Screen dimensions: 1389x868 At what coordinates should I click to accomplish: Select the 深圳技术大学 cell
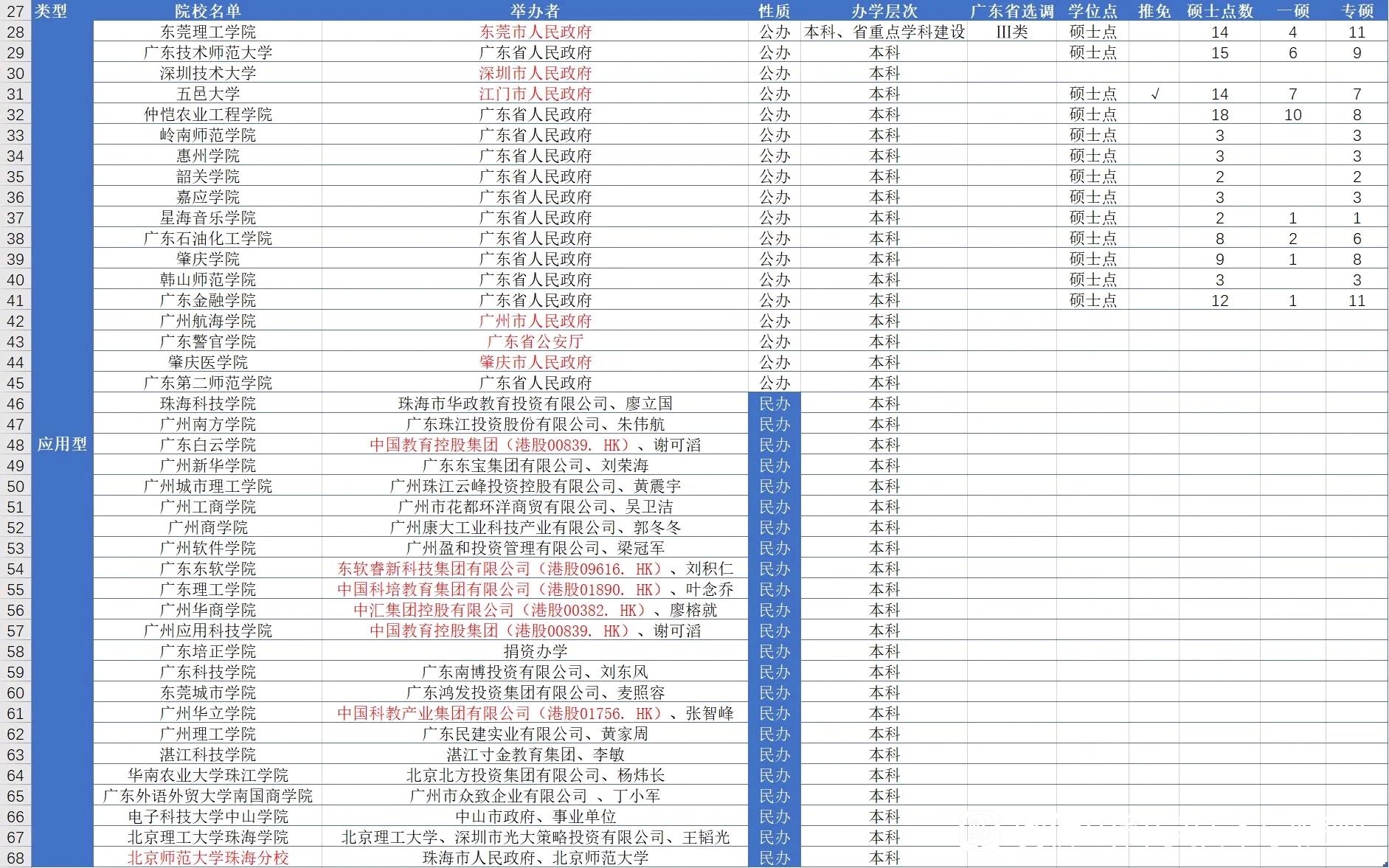208,73
